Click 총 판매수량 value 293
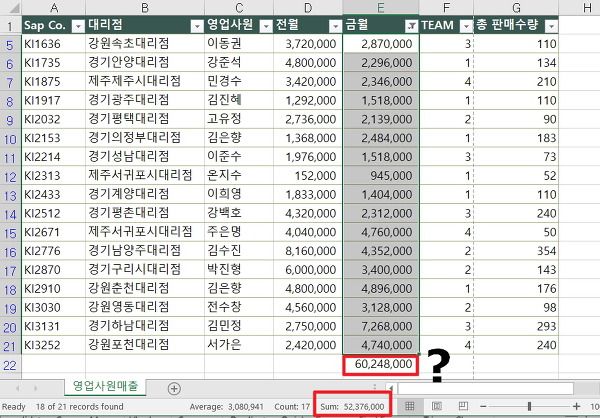600x418 pixels. (516, 326)
